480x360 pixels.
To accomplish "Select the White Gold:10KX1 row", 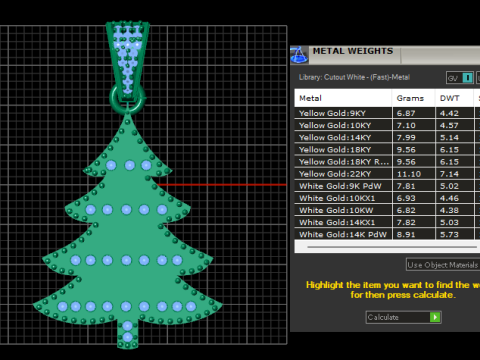I will 387,198.
